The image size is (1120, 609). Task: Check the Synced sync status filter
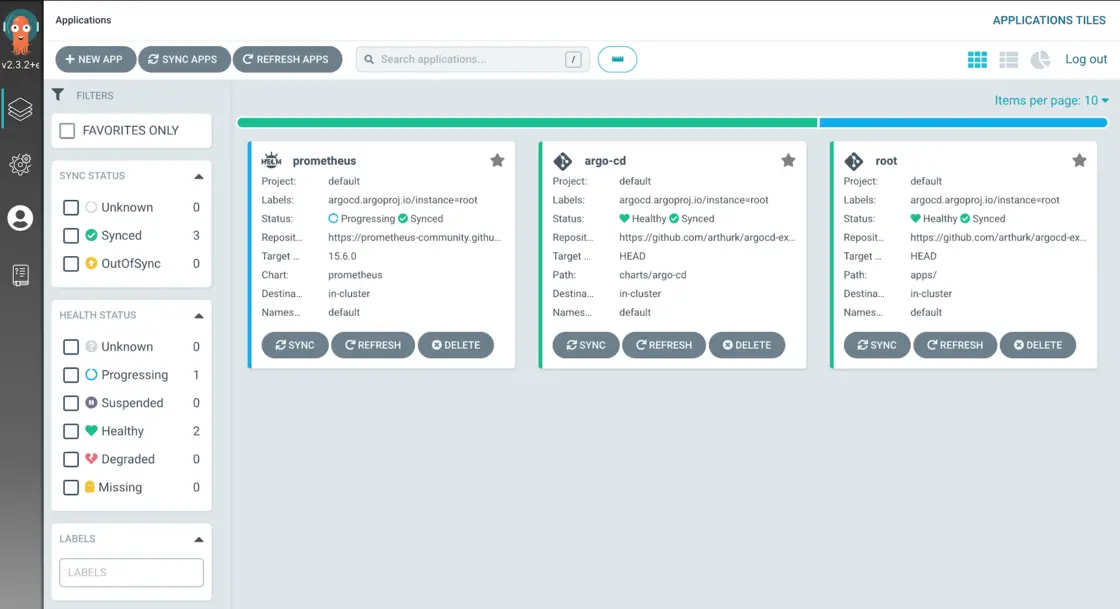(x=71, y=236)
